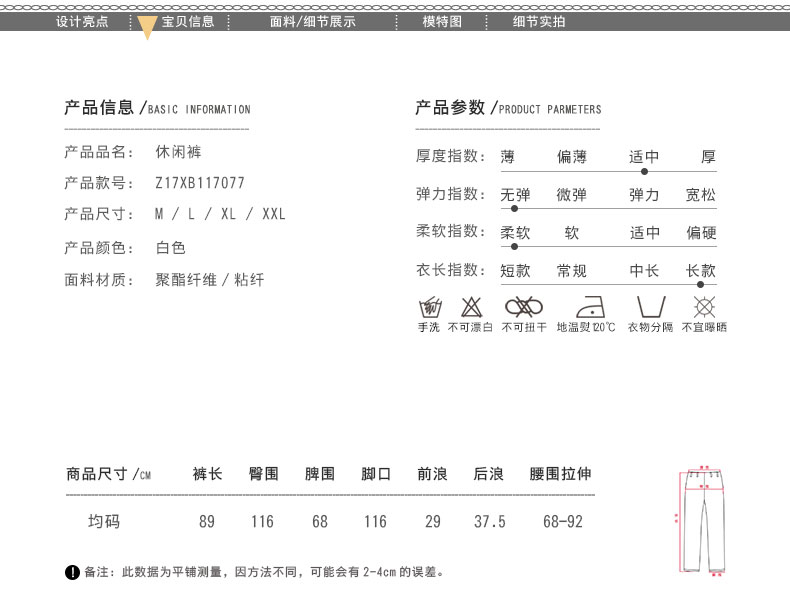This screenshot has height=591, width=790.
Task: Click product name value 休闲裤
Action: point(178,152)
